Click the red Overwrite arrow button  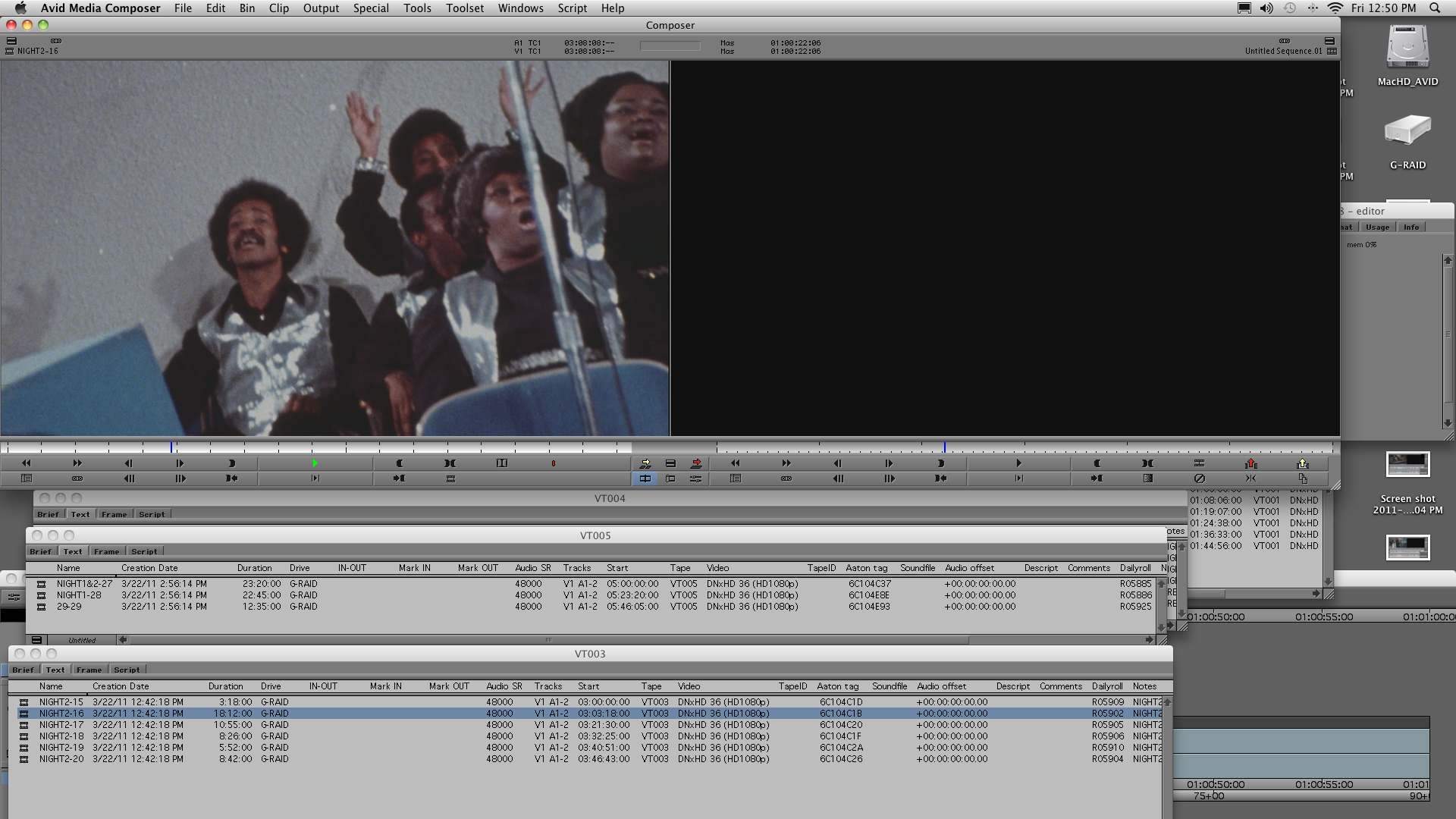[695, 463]
